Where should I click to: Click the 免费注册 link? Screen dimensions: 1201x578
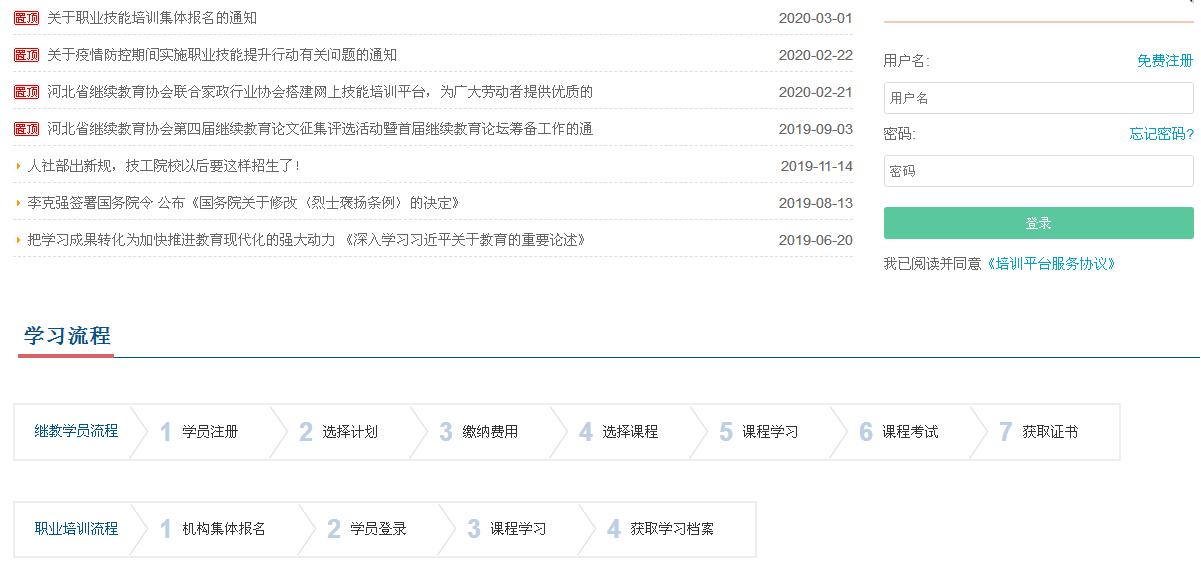tap(1164, 61)
